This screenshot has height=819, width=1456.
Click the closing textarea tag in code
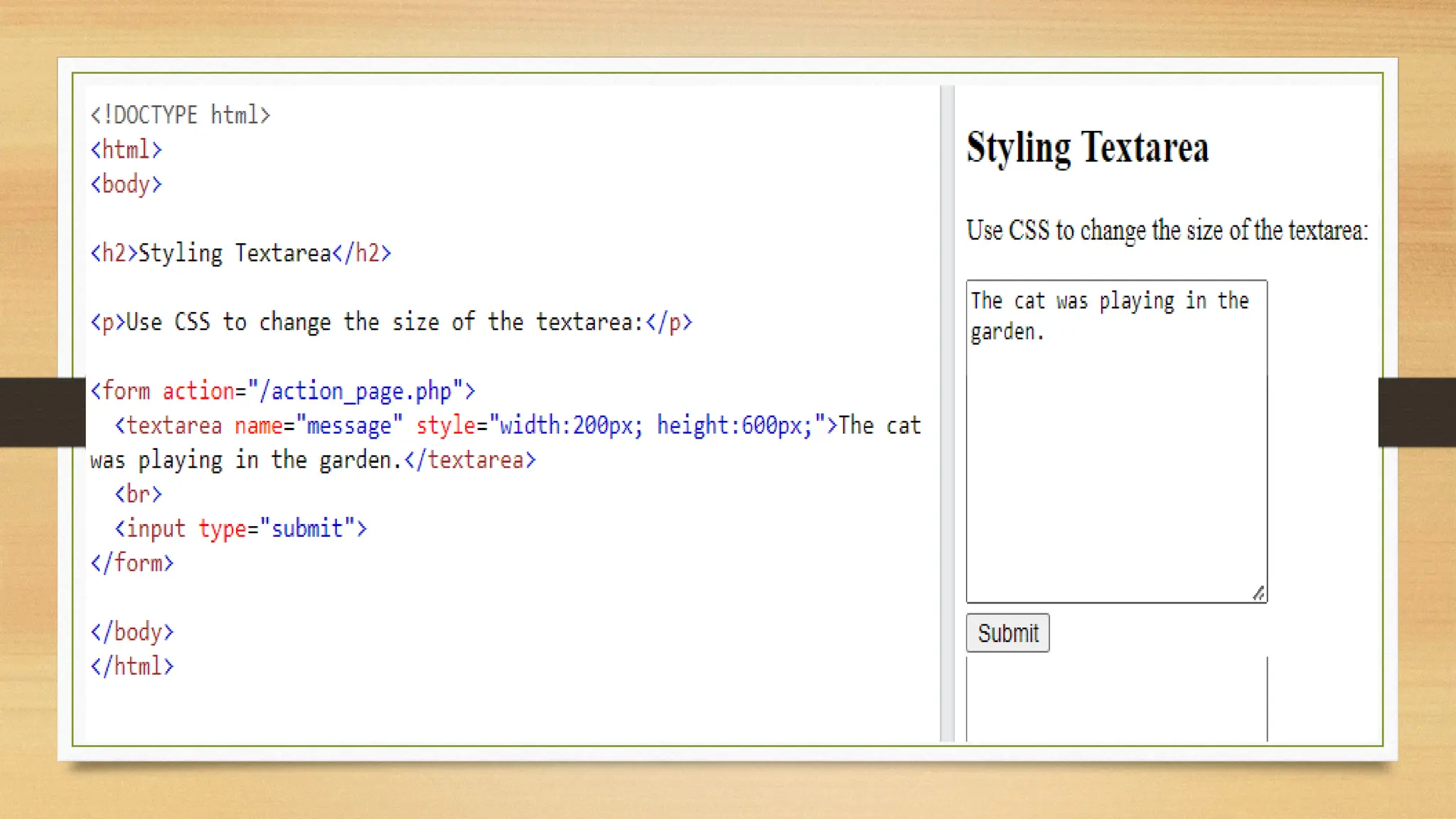coord(470,460)
